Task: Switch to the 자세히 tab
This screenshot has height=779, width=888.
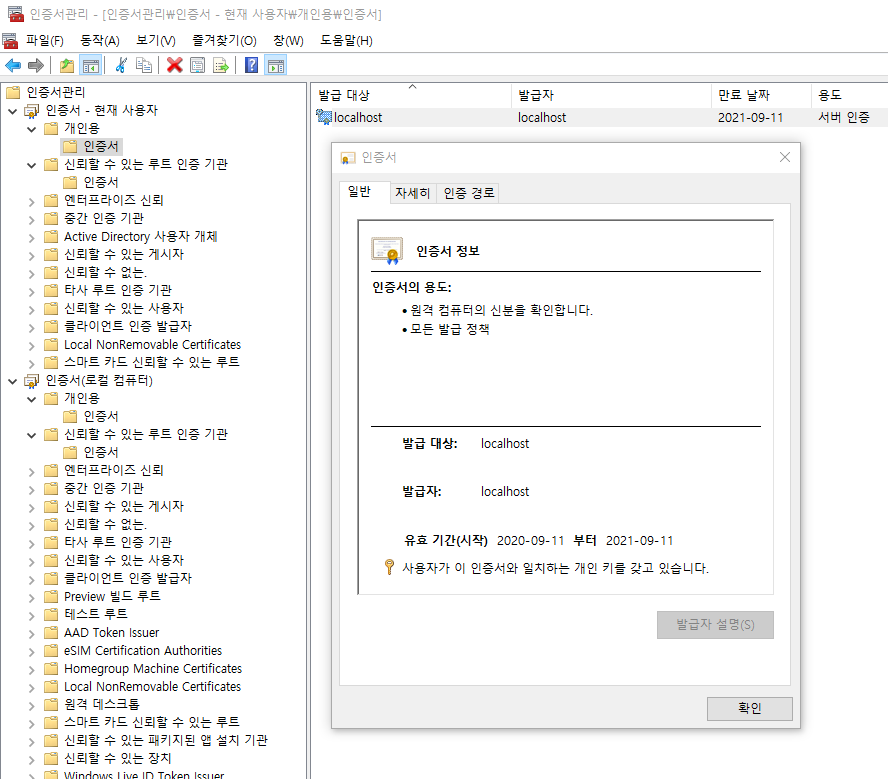Action: tap(412, 193)
